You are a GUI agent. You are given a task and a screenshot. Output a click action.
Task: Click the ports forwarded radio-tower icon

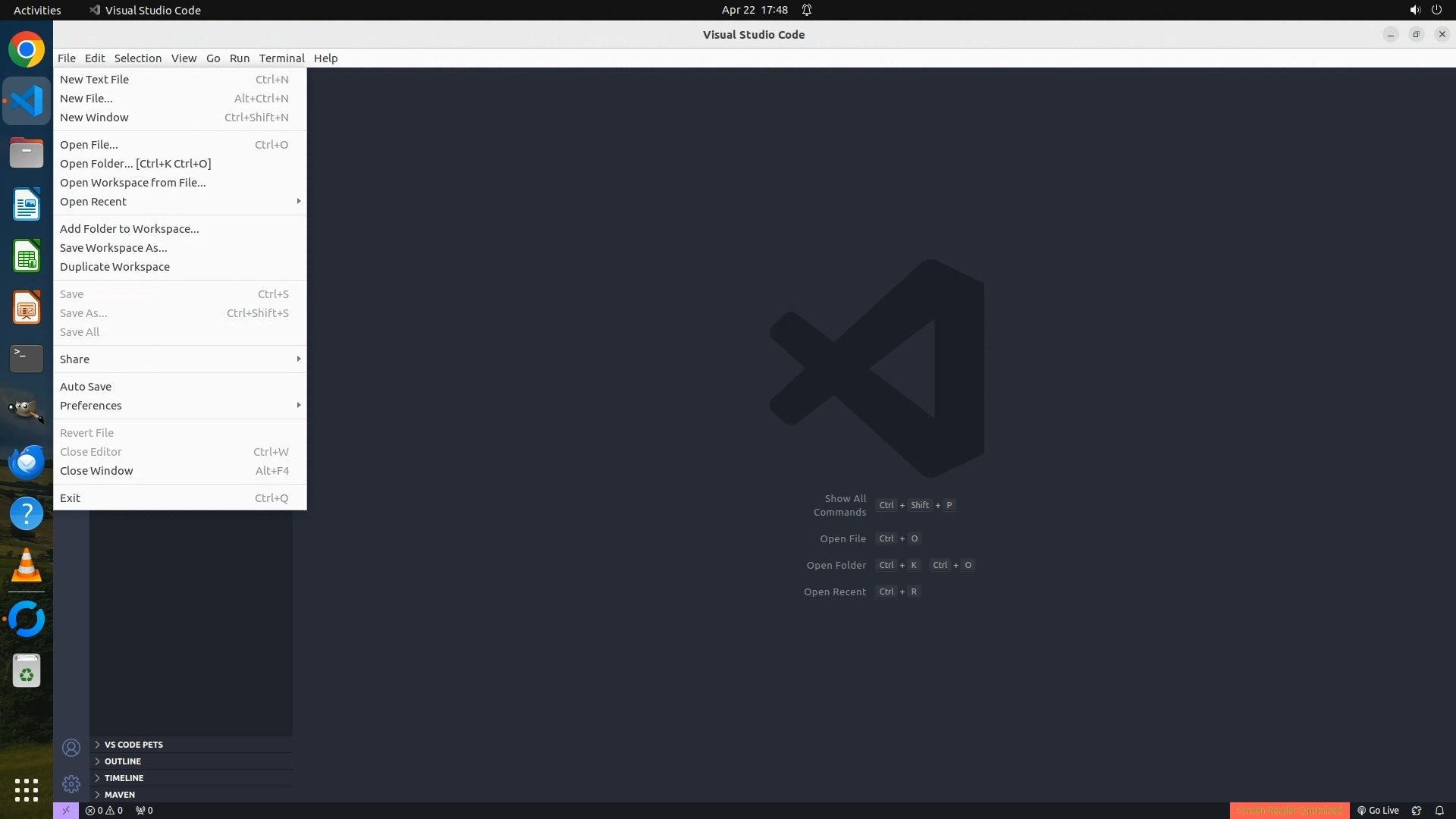pyautogui.click(x=144, y=810)
